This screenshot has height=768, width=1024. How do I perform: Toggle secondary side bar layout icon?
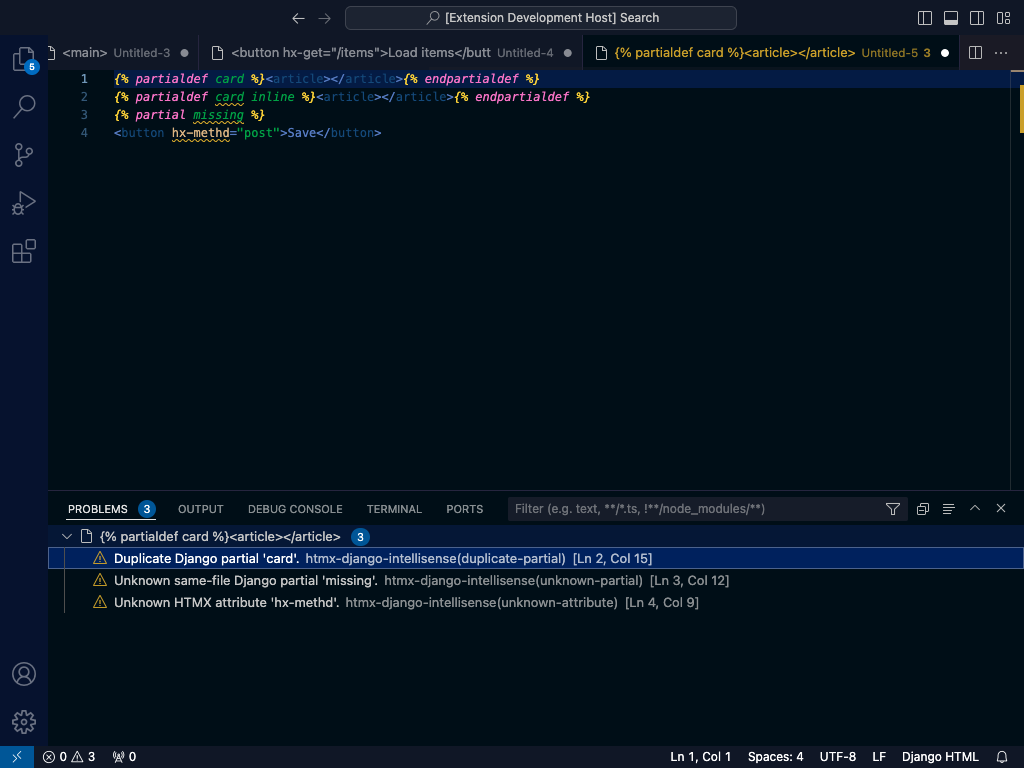point(977,18)
